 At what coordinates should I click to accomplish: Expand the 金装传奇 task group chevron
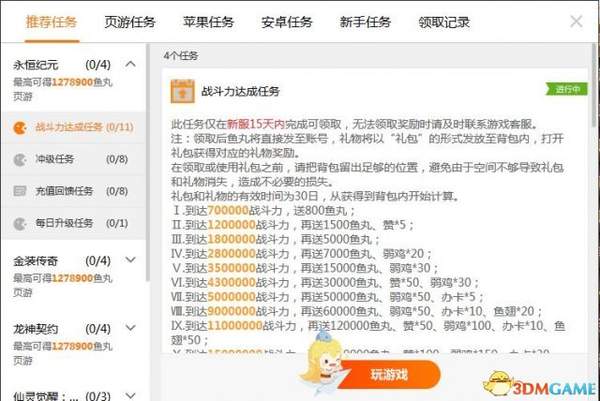pos(130,260)
